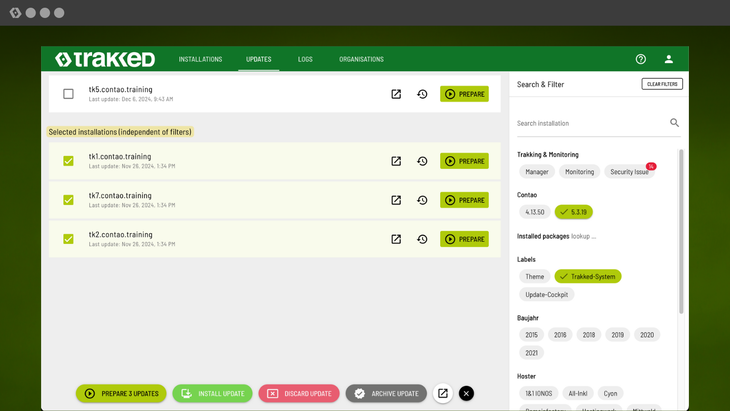Open tk5.contao.training in new window icon
The height and width of the screenshot is (411, 730).
pos(396,94)
